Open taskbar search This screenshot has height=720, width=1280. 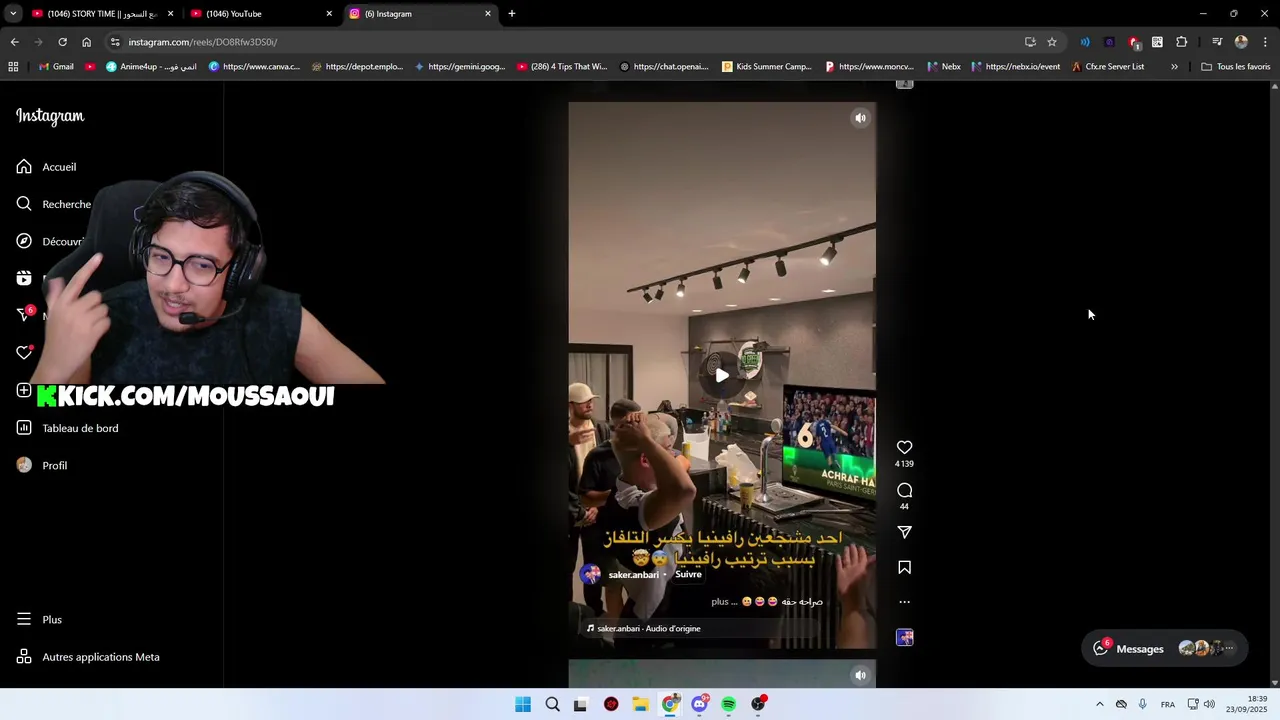[552, 704]
